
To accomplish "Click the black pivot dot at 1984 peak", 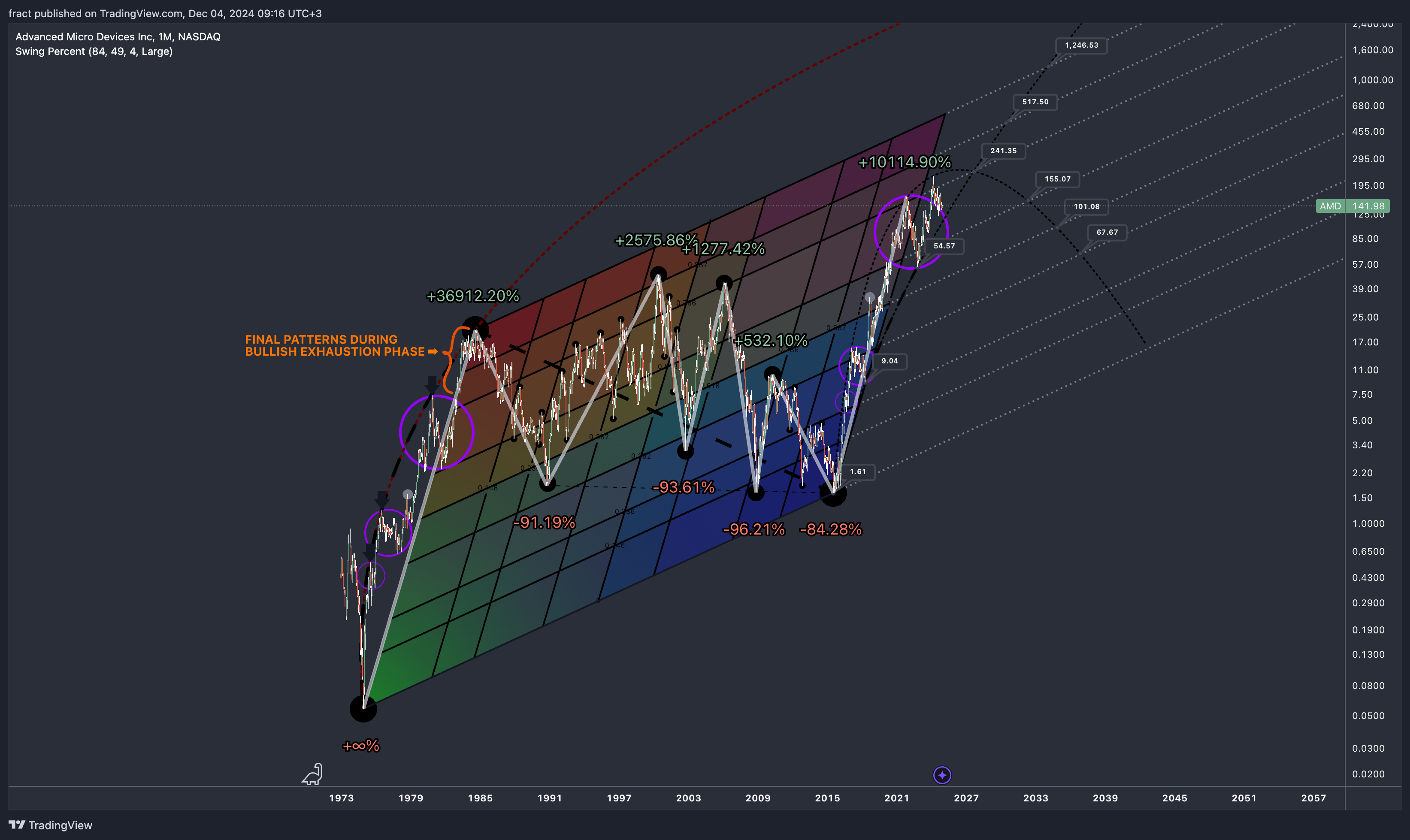I will pyautogui.click(x=475, y=330).
